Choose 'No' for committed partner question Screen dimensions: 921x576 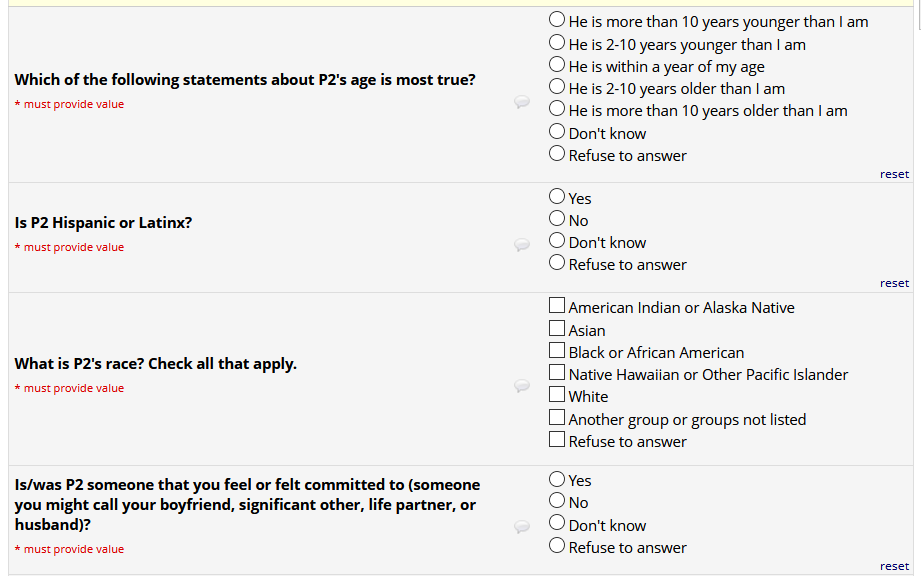pos(557,501)
